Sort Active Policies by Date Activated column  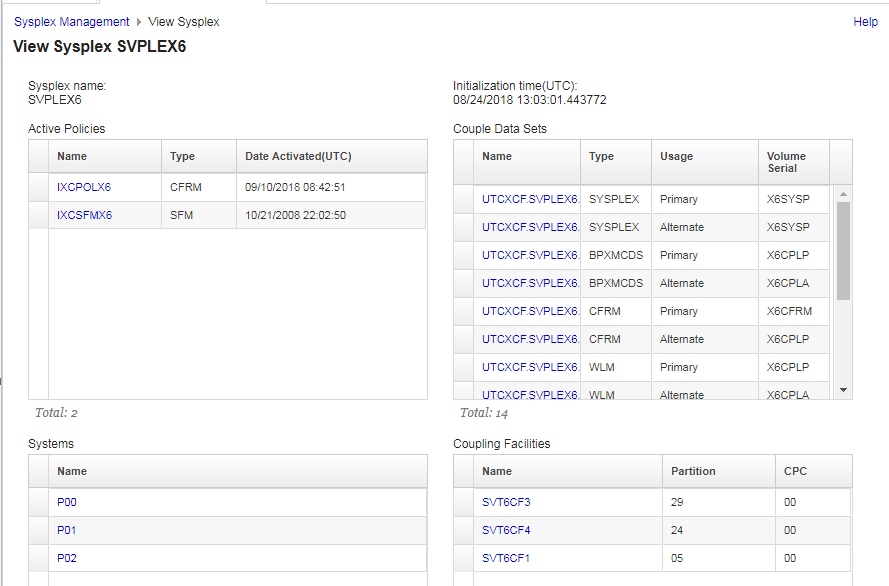[x=298, y=156]
